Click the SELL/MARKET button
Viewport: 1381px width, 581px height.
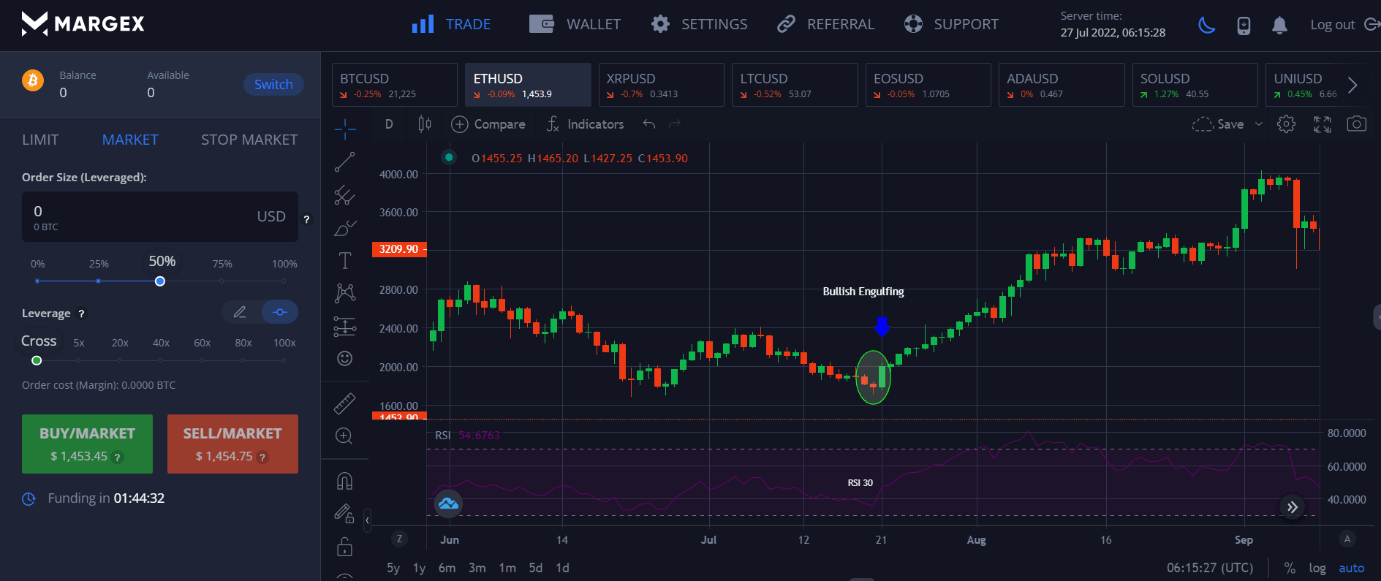click(x=232, y=444)
